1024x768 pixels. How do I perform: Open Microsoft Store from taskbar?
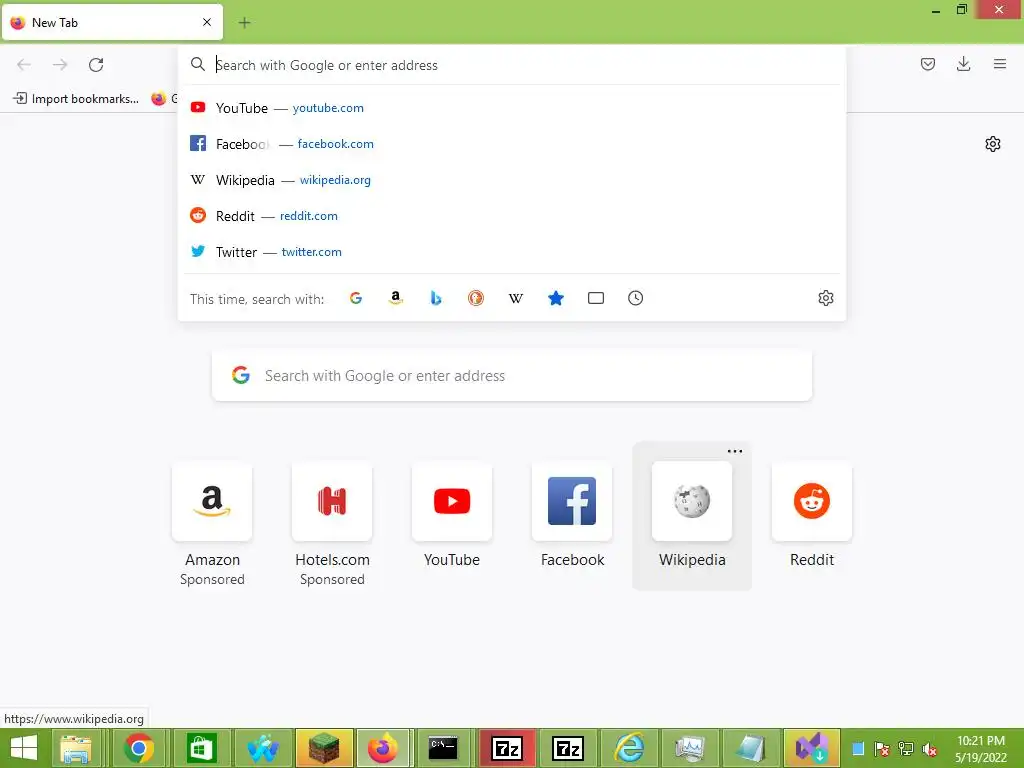tap(200, 748)
